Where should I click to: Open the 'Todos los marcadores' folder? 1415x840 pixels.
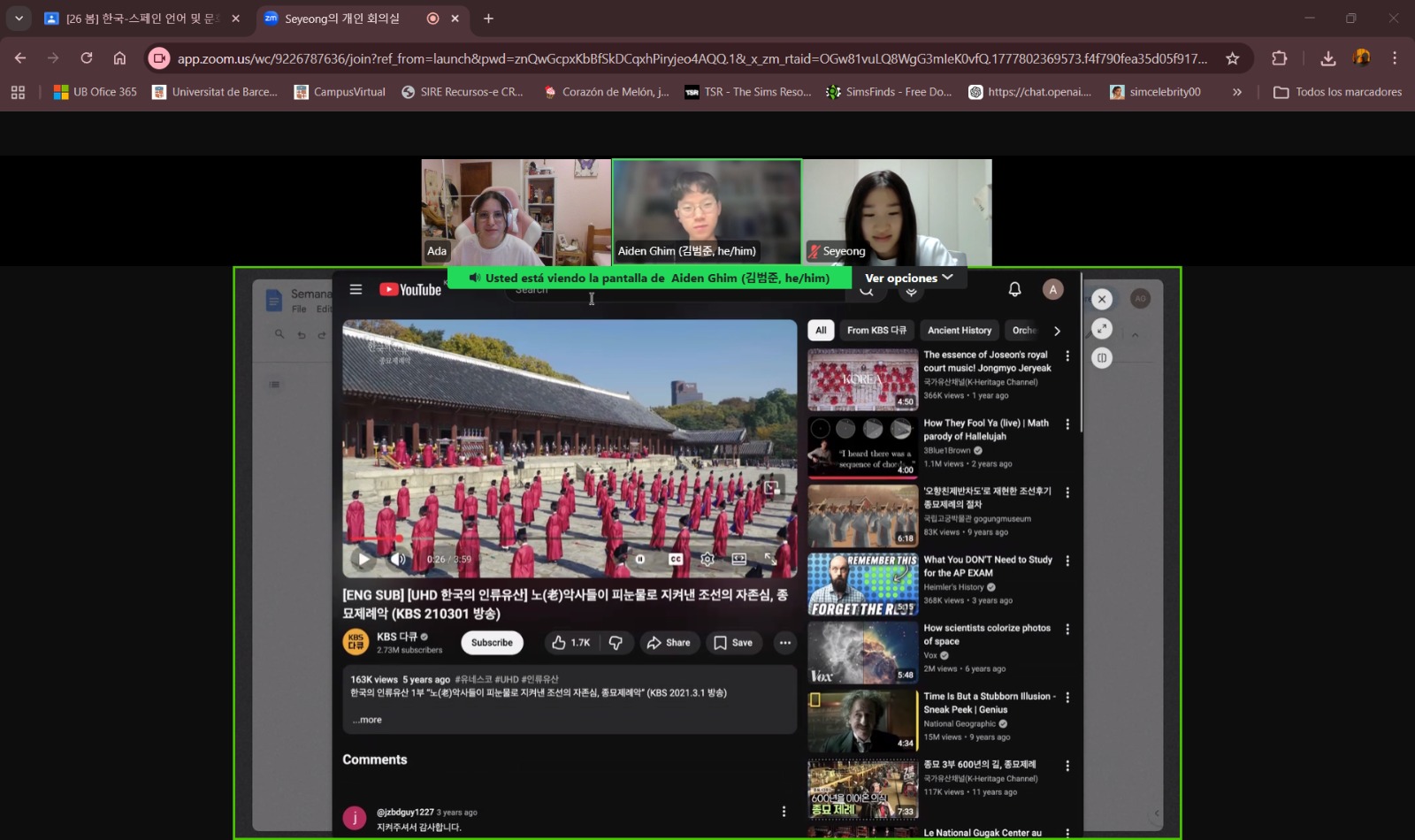coord(1337,92)
